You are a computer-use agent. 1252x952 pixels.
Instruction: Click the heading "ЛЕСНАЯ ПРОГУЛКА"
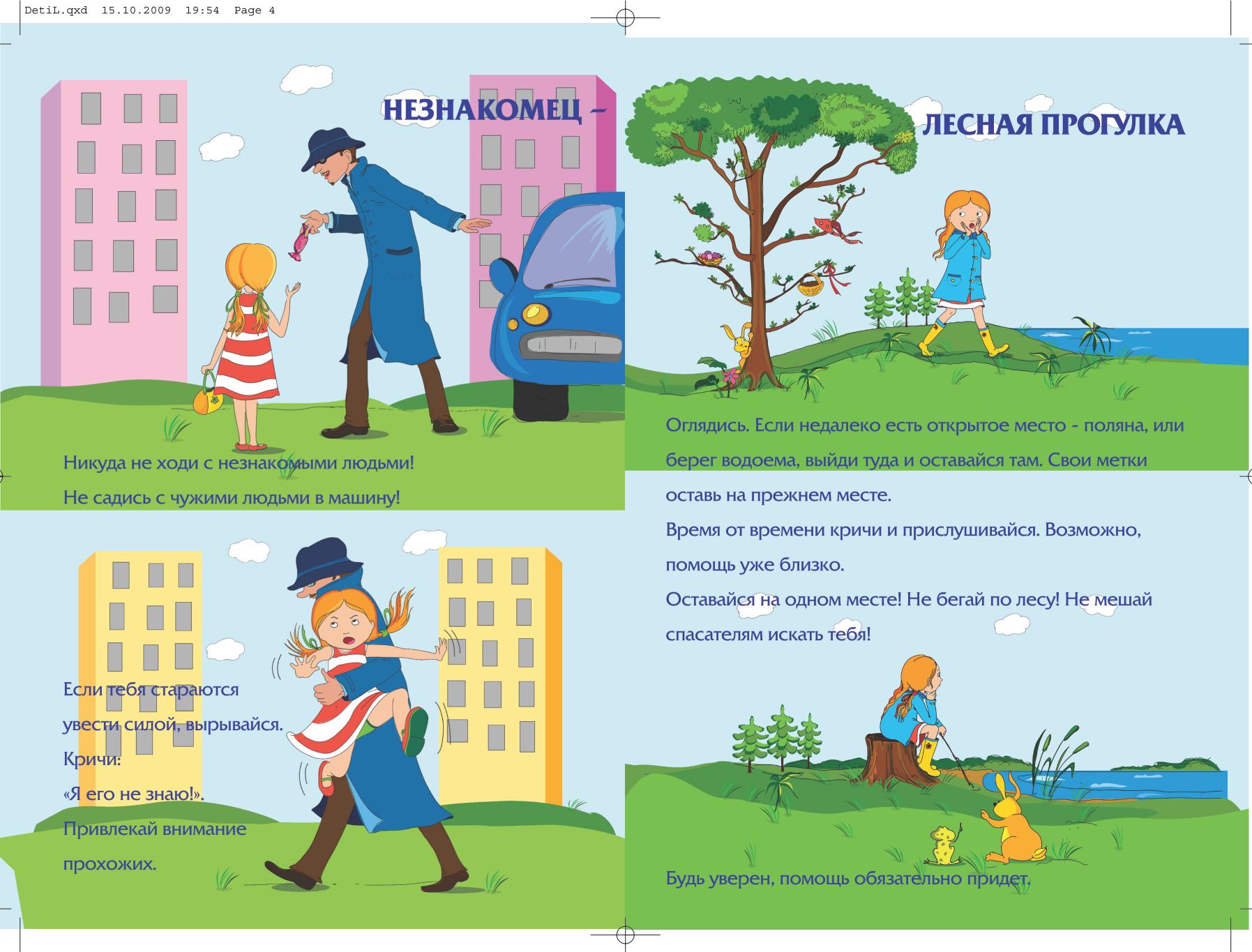pyautogui.click(x=1053, y=125)
